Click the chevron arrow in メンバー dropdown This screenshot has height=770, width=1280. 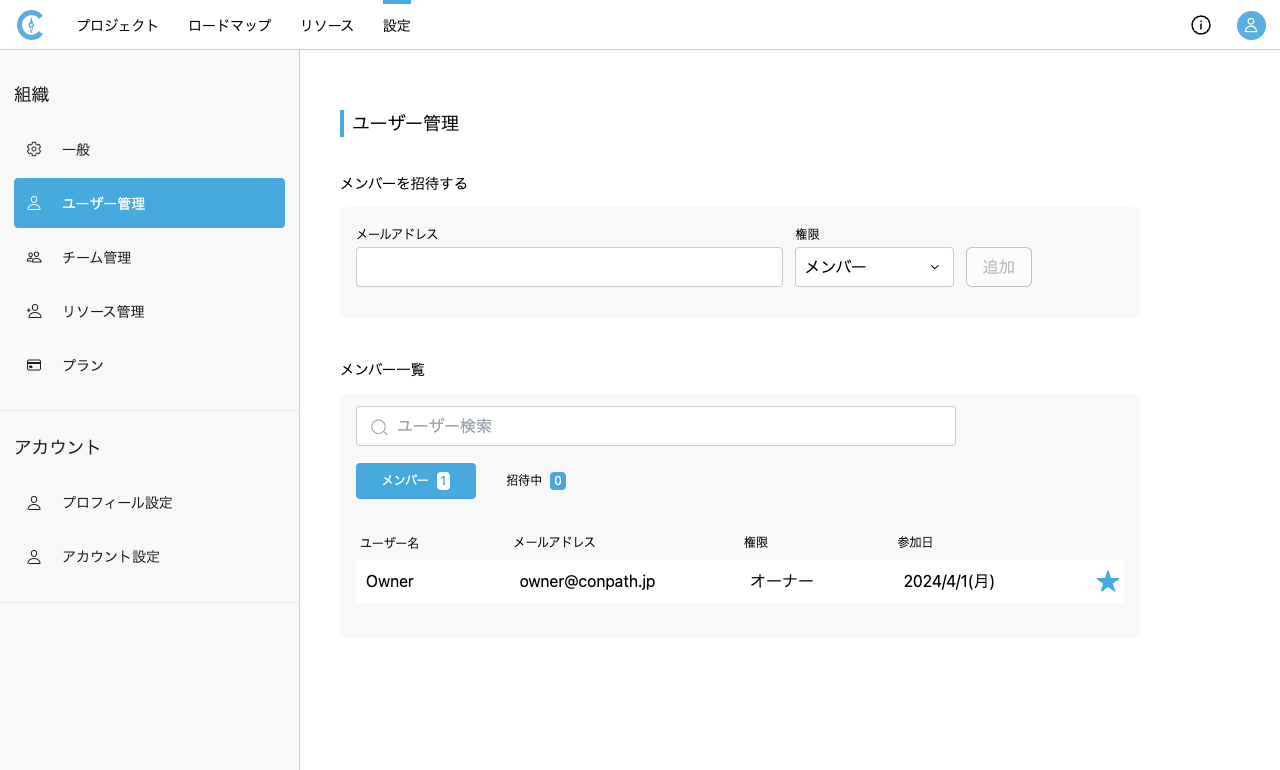pos(935,267)
